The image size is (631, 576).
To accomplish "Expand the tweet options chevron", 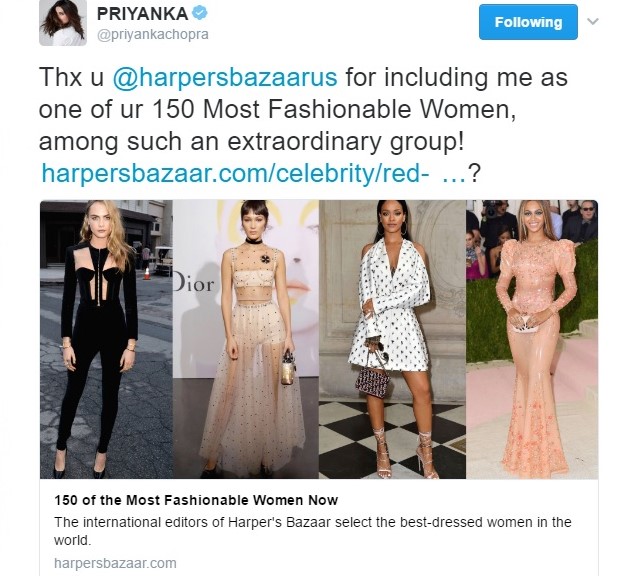I will 593,21.
